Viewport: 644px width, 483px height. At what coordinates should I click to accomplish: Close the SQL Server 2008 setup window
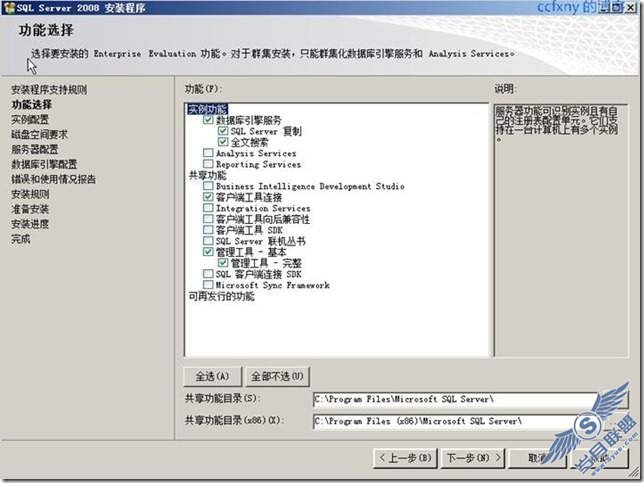point(632,7)
